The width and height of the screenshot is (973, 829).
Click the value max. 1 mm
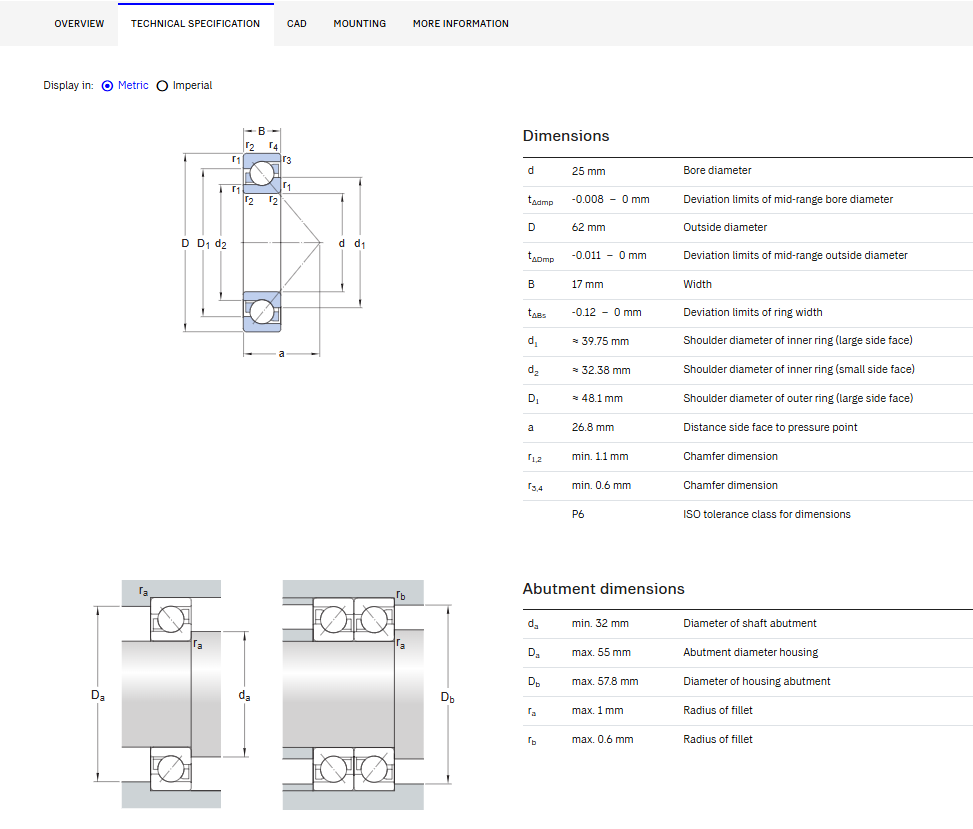click(598, 710)
